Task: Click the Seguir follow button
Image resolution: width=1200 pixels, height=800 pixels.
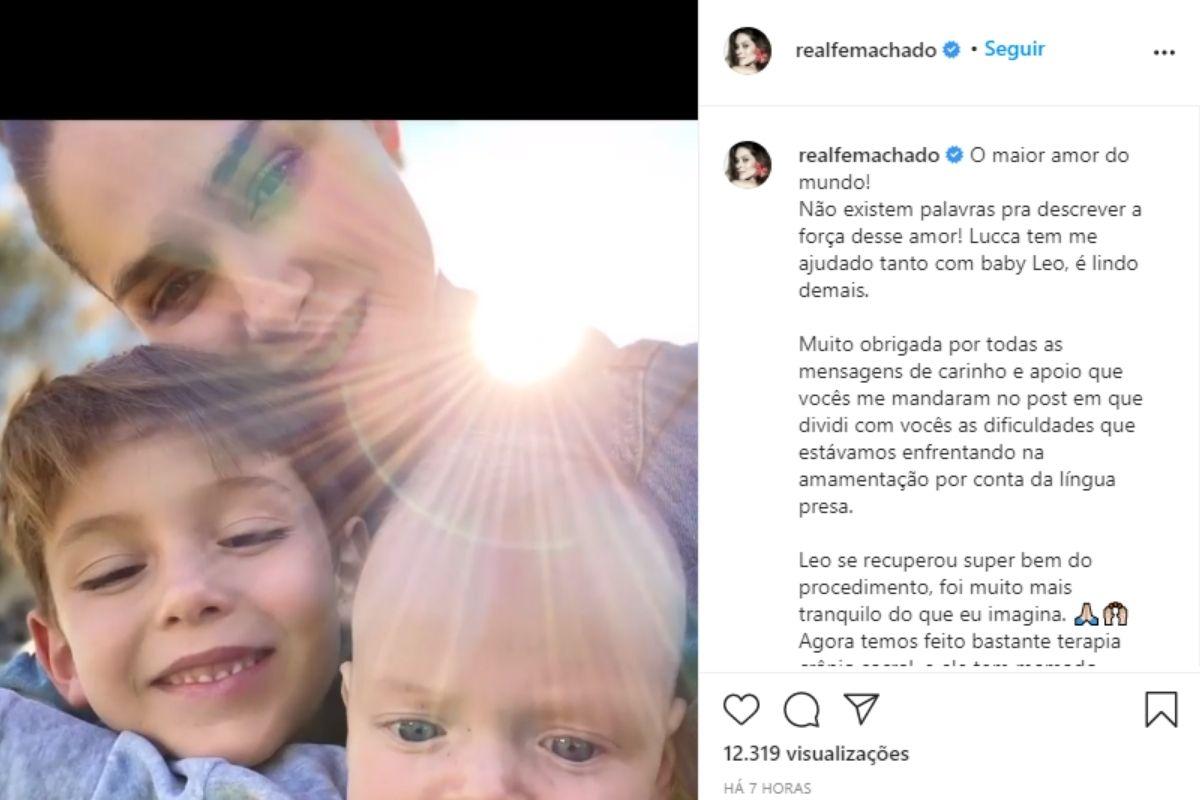Action: (1014, 49)
